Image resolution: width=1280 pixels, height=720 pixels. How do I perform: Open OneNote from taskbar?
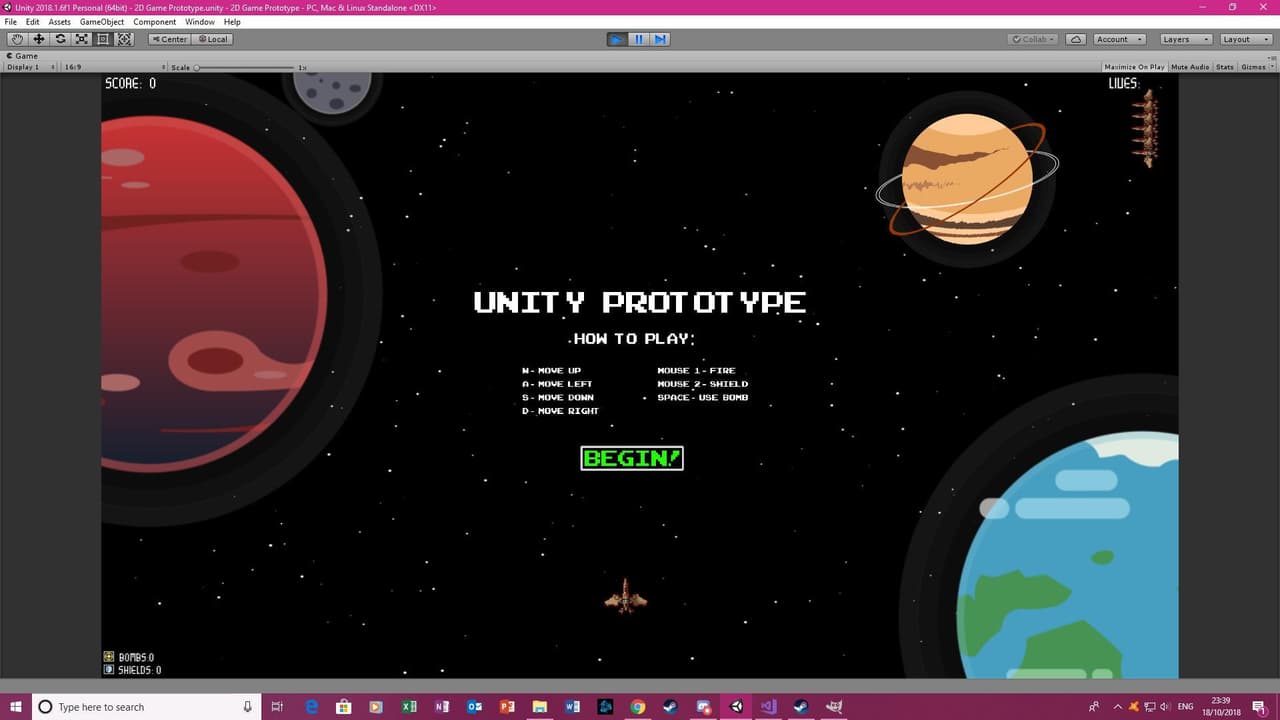pyautogui.click(x=442, y=706)
